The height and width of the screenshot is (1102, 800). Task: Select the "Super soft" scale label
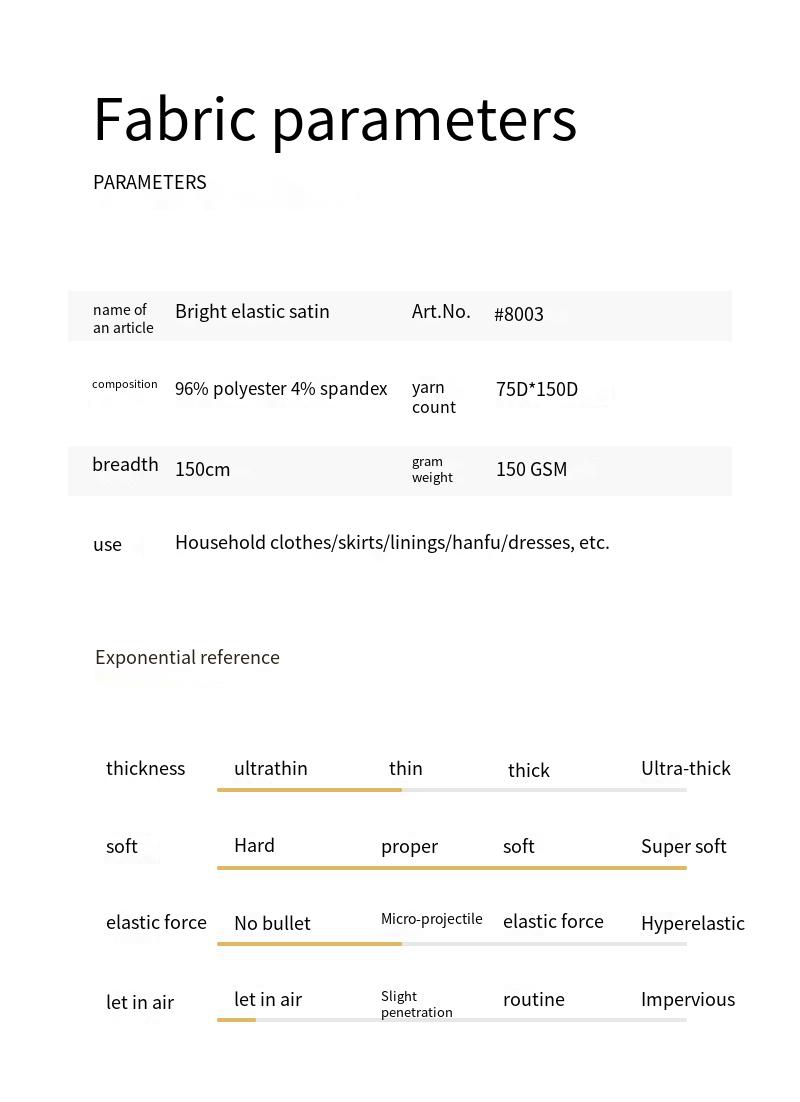683,846
